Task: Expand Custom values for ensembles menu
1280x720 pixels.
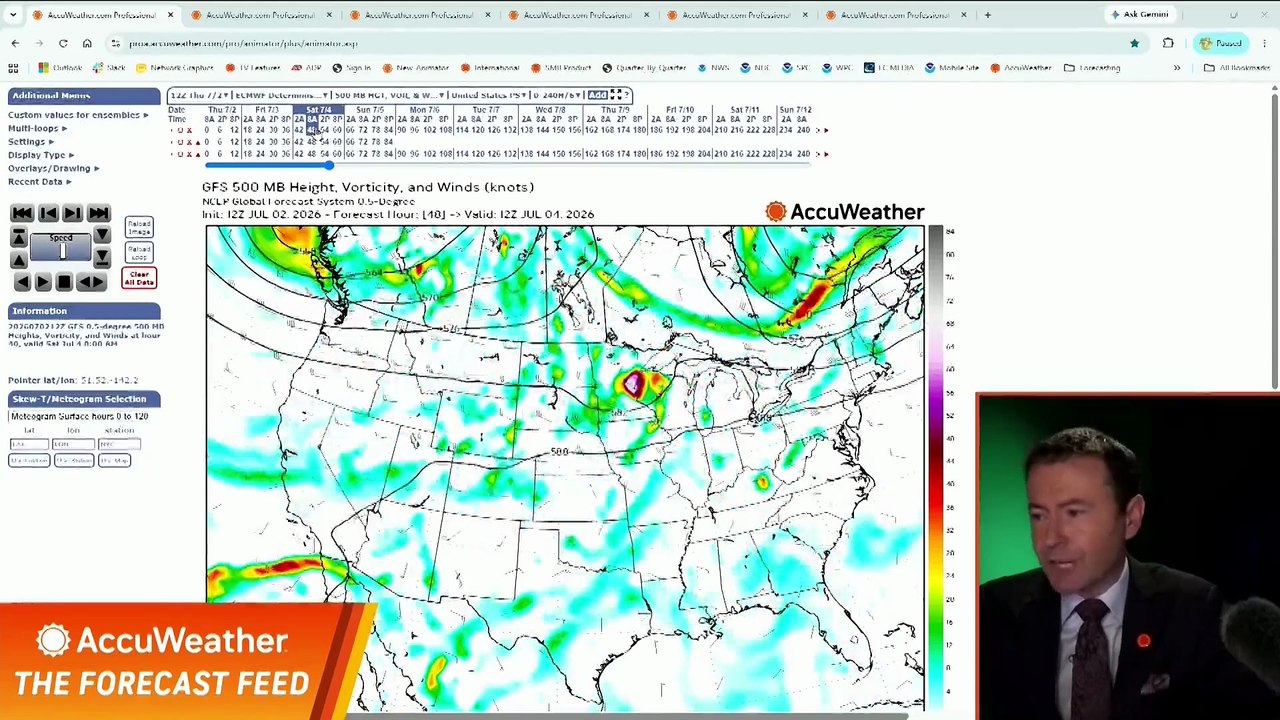Action: click(x=78, y=115)
